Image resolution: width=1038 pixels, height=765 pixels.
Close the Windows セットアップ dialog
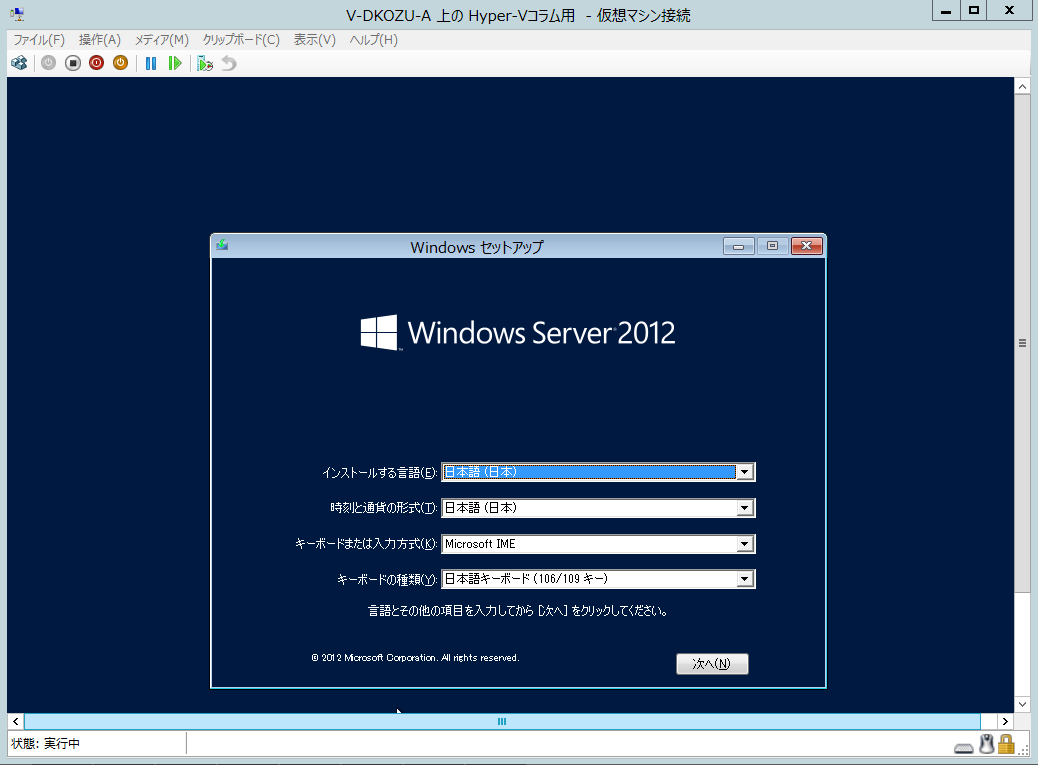pyautogui.click(x=806, y=246)
